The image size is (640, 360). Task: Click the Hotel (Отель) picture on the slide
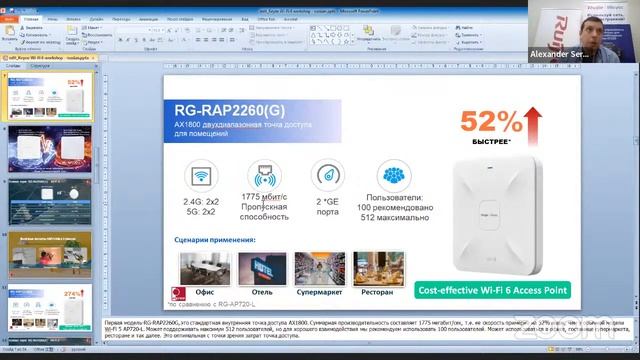pos(262,269)
